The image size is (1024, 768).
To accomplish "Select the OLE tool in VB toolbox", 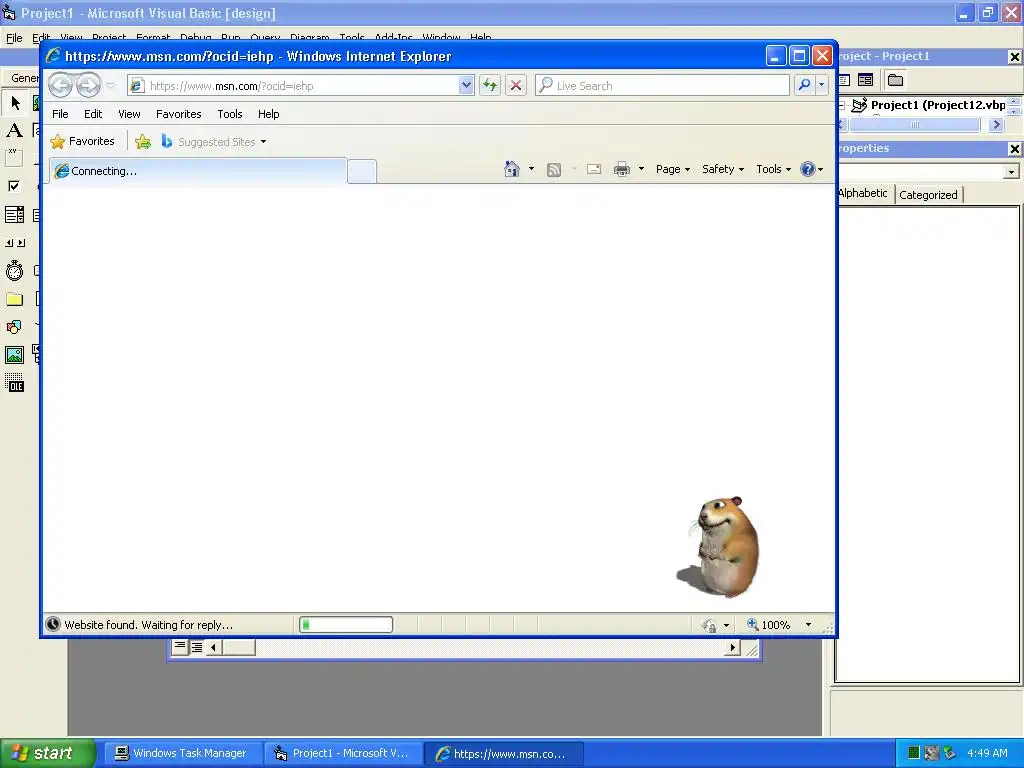I will [14, 383].
